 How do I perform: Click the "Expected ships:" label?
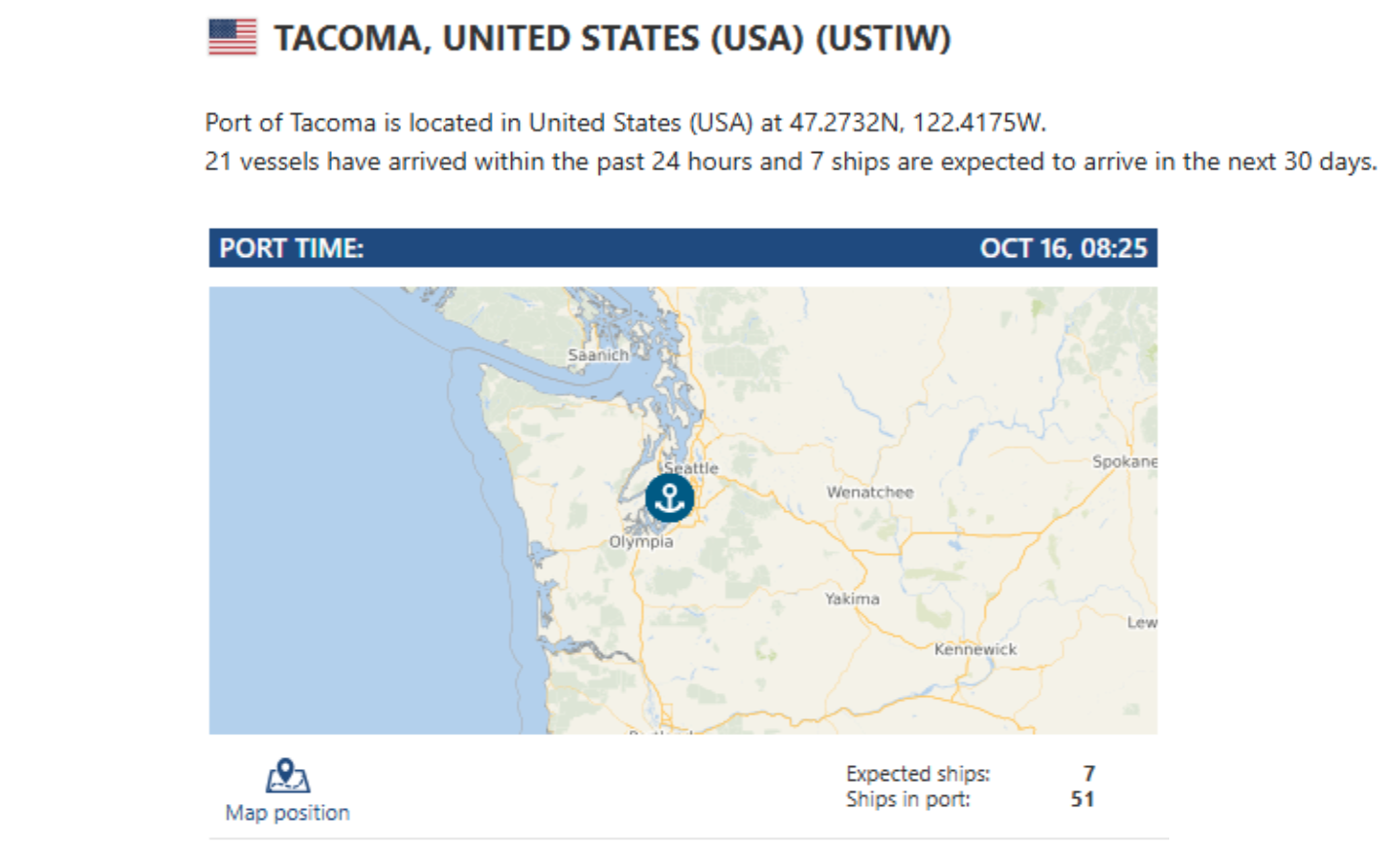(917, 774)
